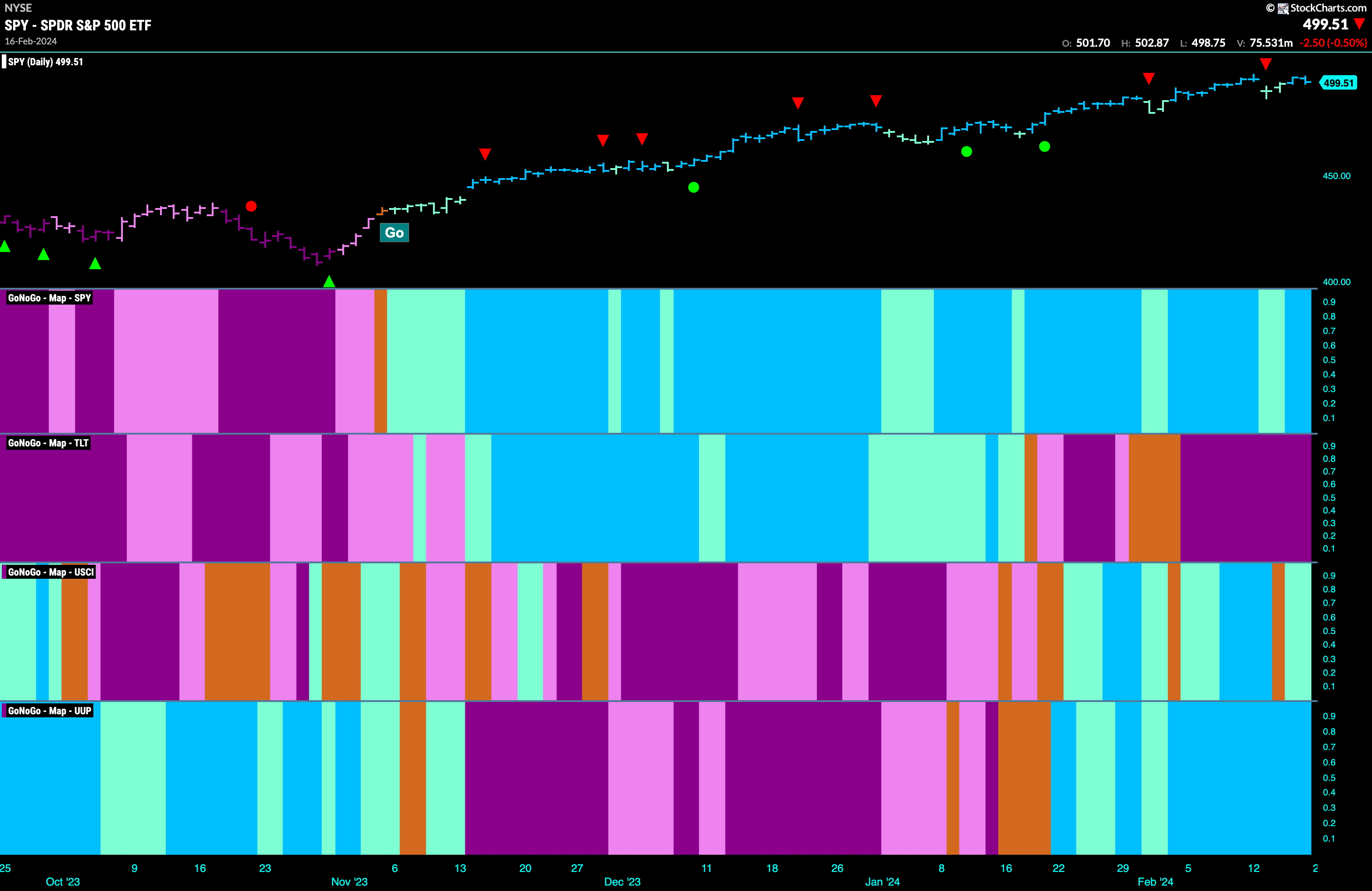This screenshot has width=1372, height=891.
Task: Click the green circle marker near Dec 11
Action: [x=694, y=187]
